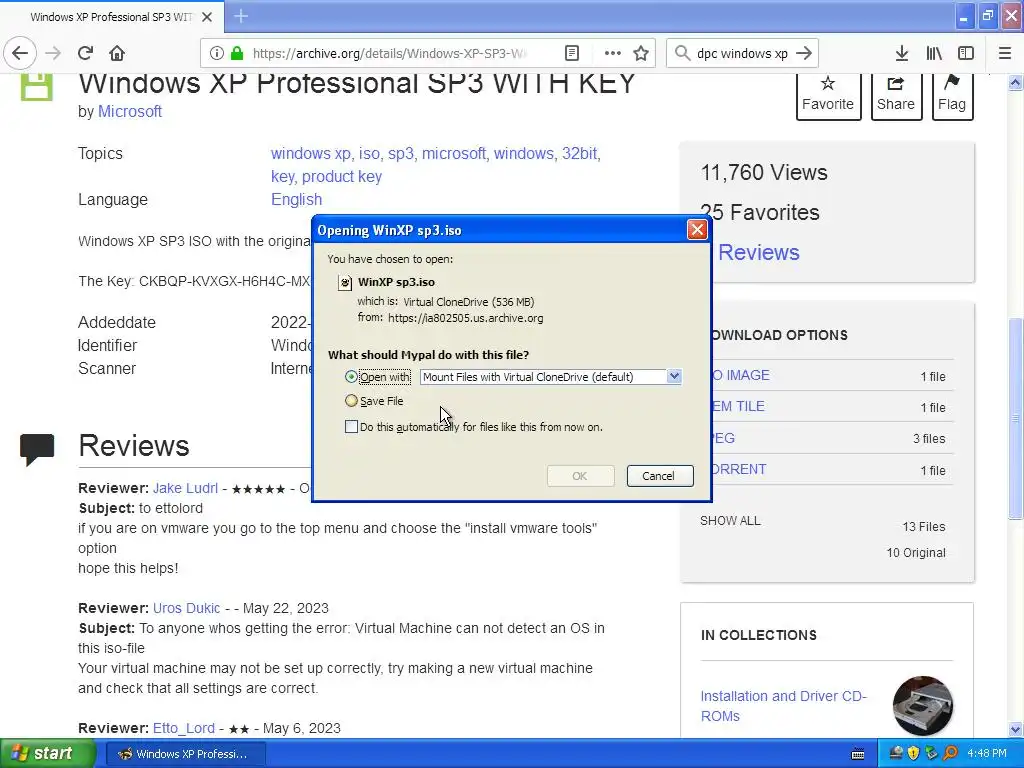View the green secure connection padlock
The height and width of the screenshot is (768, 1024).
pyautogui.click(x=236, y=53)
